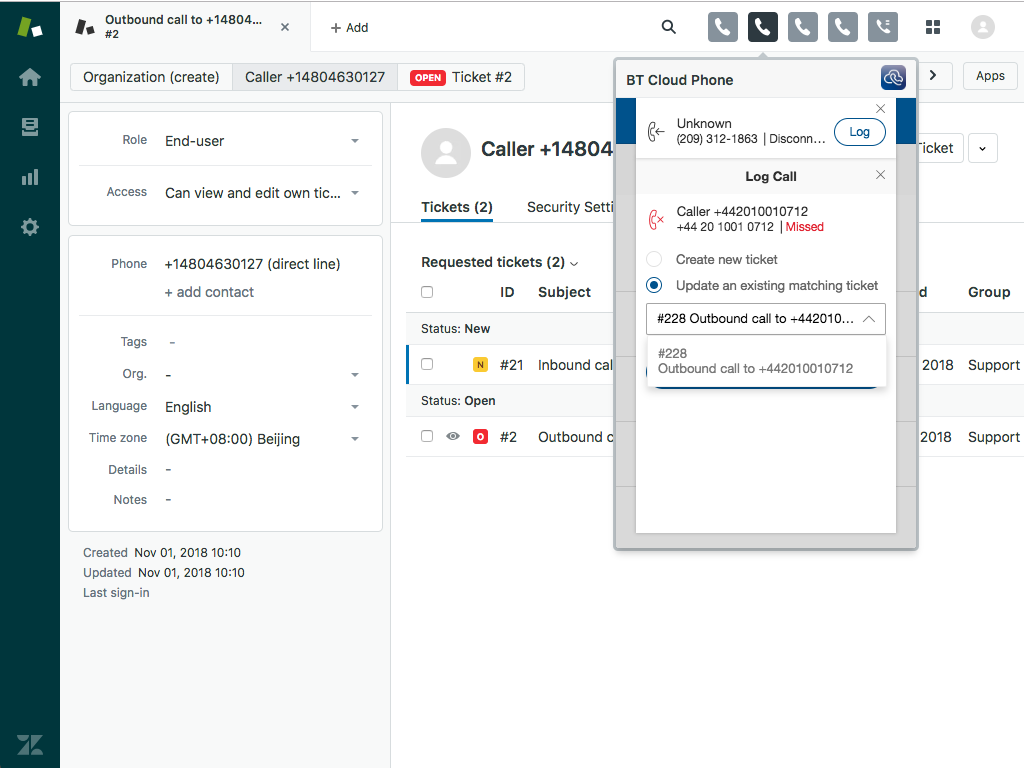This screenshot has height=768, width=1024.
Task: Open the Organization (create) tab
Action: point(151,77)
